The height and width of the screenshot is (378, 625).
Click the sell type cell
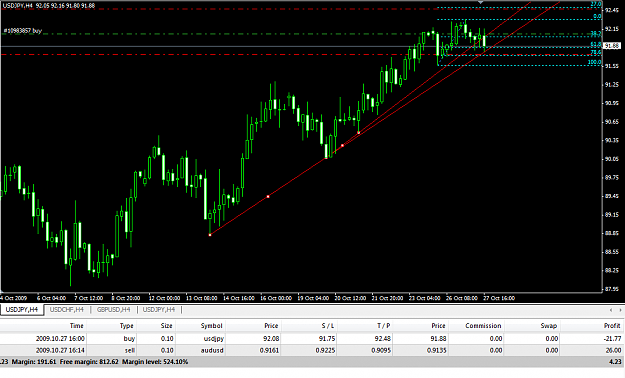point(130,350)
